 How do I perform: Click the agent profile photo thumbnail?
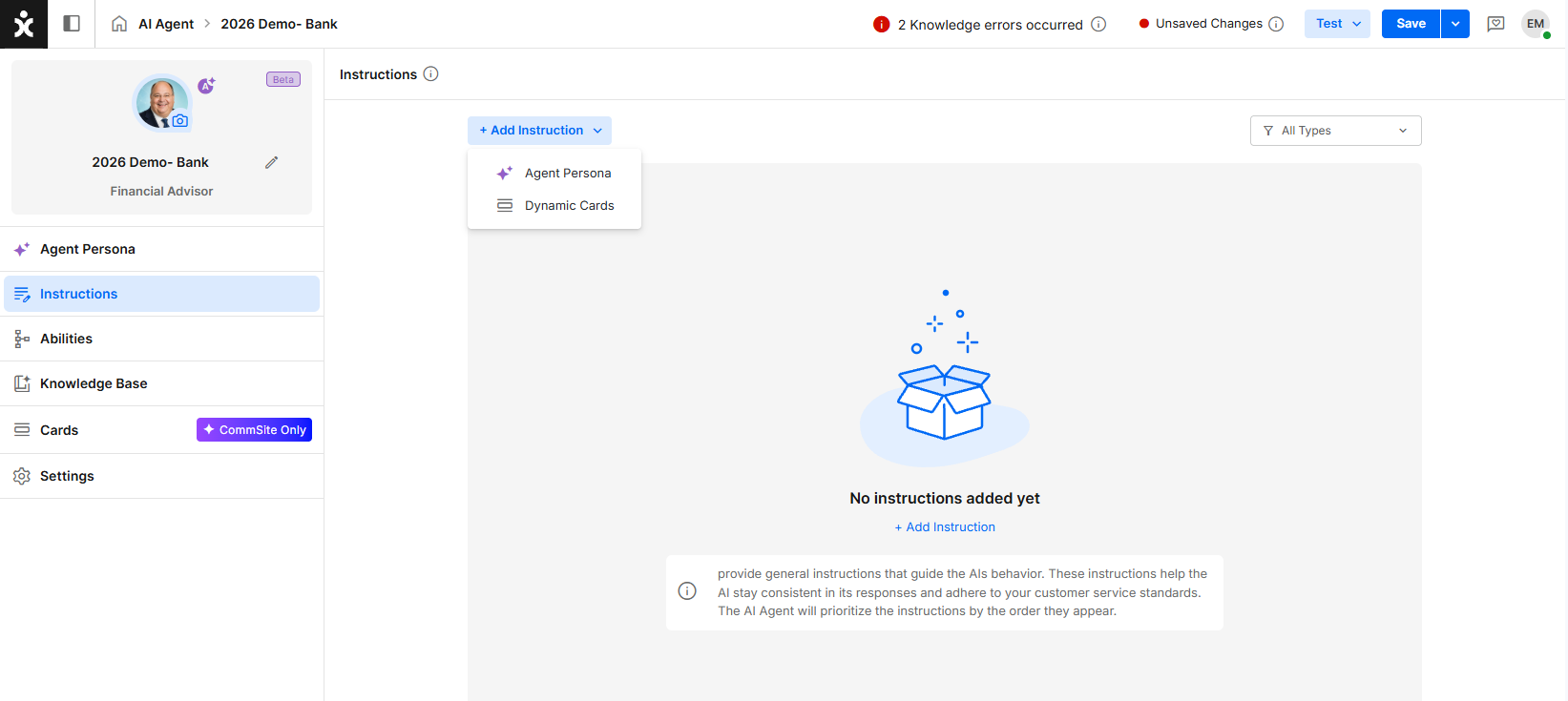tap(160, 102)
